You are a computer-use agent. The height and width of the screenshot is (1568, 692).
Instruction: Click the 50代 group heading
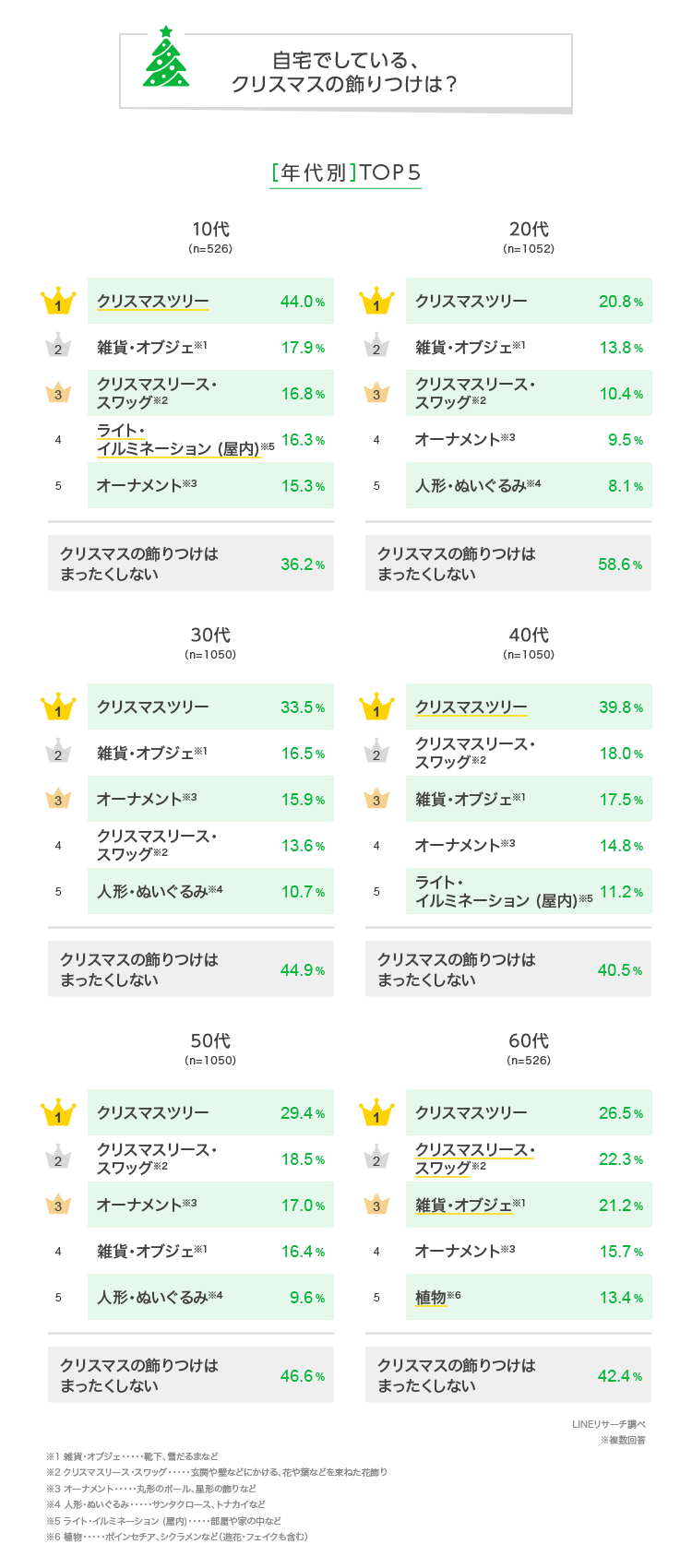click(x=210, y=1040)
